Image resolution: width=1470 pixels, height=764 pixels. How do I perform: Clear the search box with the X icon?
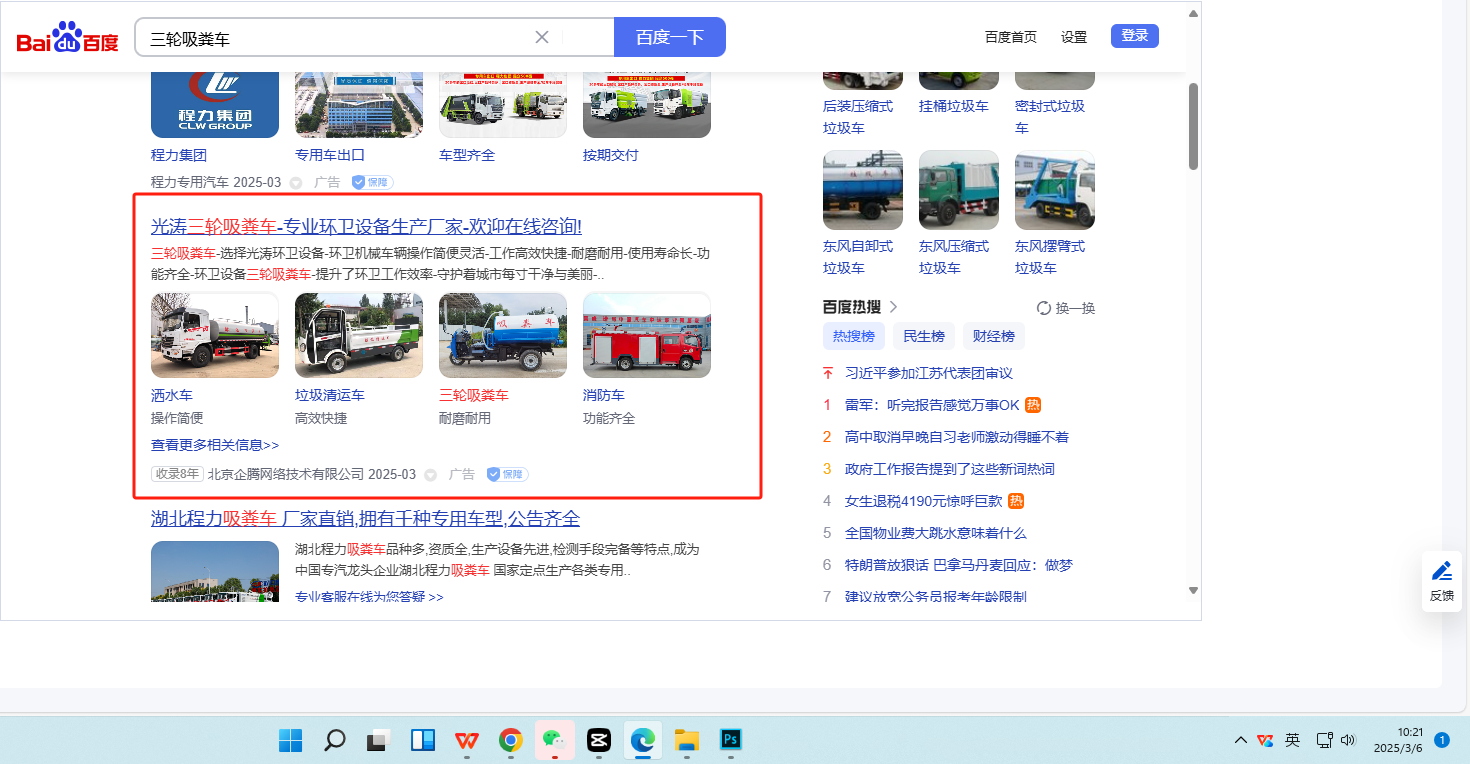(542, 37)
